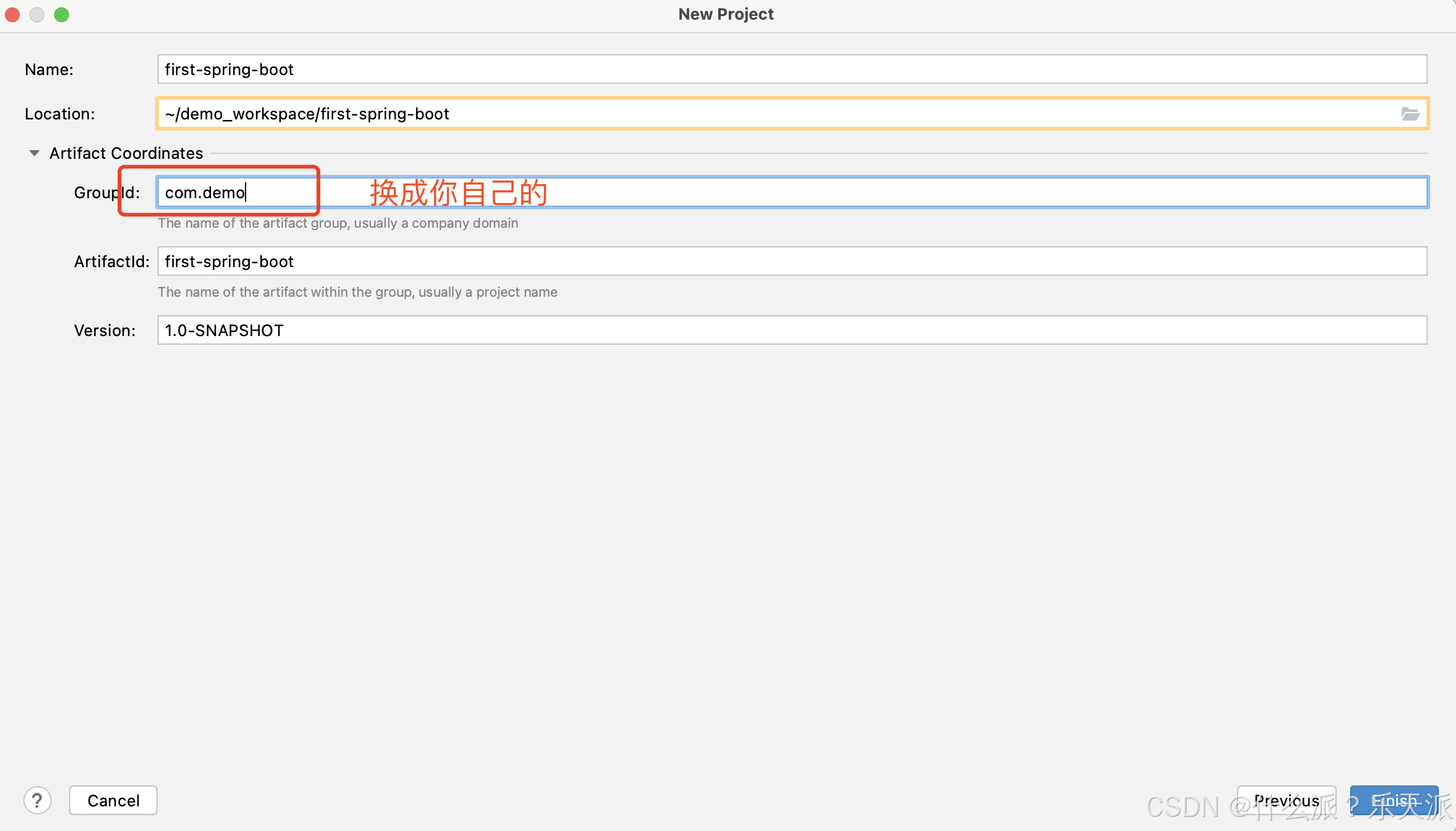
Task: Click Finish to create the project
Action: pos(1394,800)
